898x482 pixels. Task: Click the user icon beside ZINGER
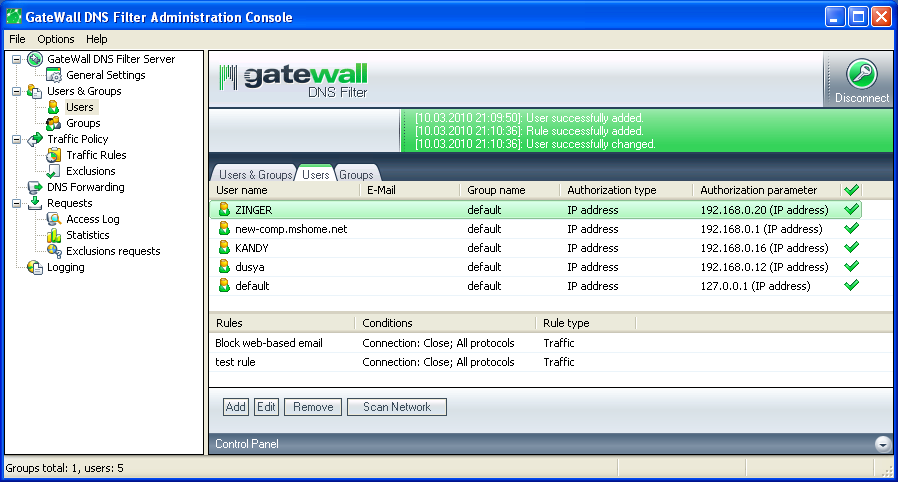tap(224, 210)
